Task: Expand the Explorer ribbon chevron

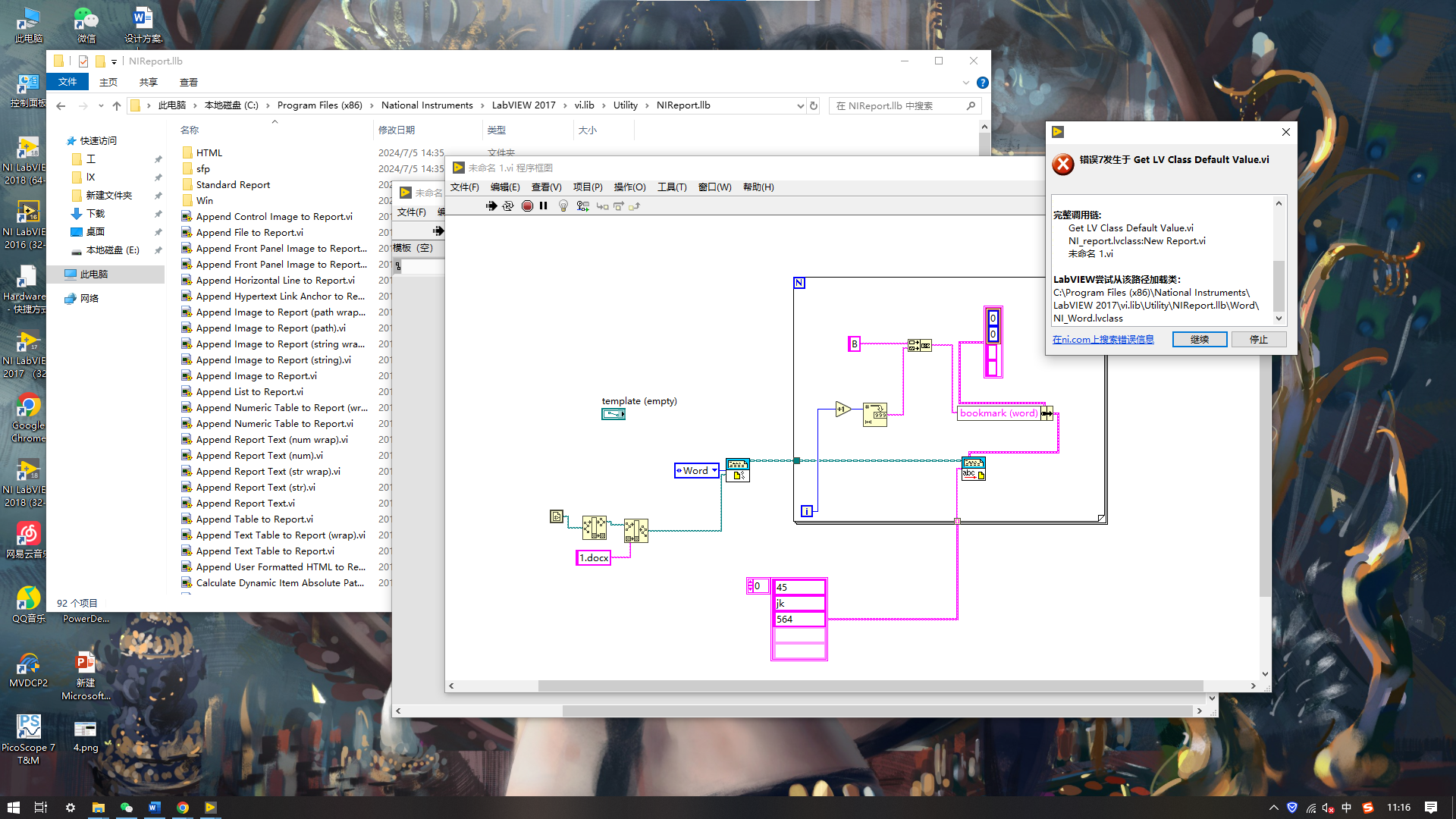Action: coord(965,83)
